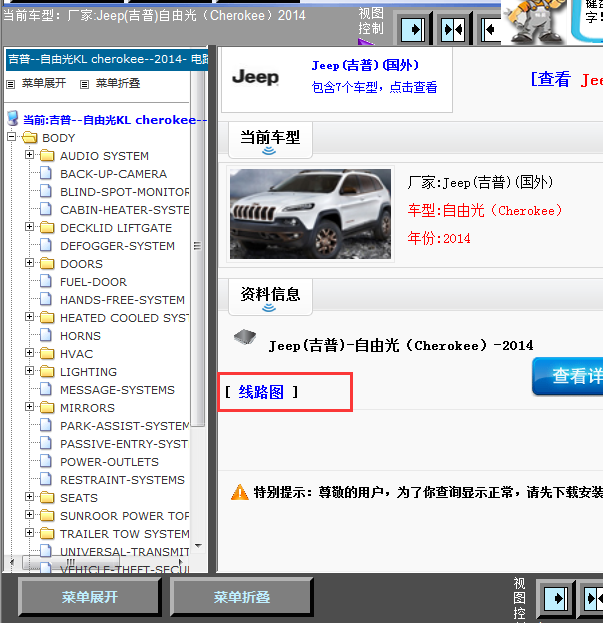Click the BODY folder icon

coord(30,137)
